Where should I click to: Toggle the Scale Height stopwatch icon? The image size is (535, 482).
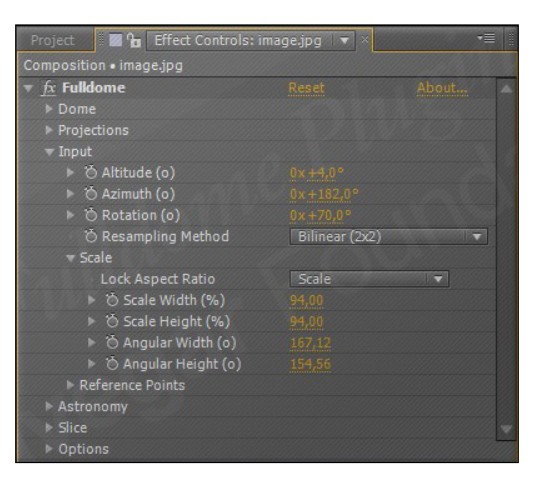pos(112,321)
